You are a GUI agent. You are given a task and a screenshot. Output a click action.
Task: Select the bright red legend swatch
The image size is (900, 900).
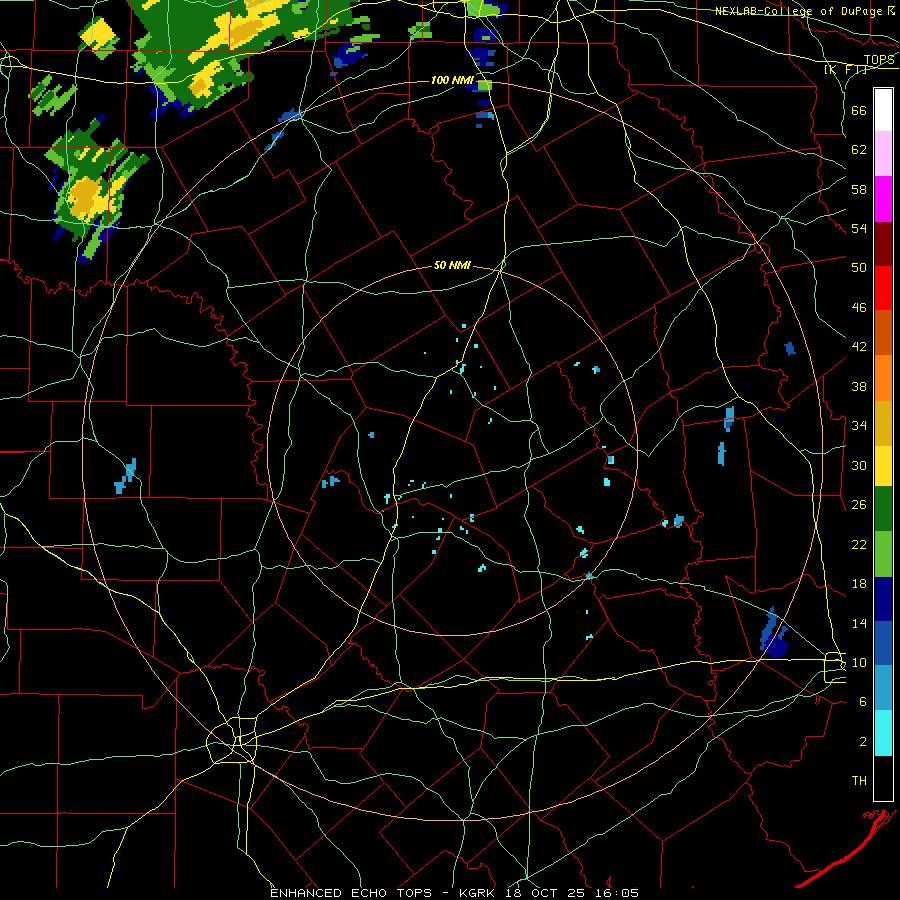[x=883, y=288]
